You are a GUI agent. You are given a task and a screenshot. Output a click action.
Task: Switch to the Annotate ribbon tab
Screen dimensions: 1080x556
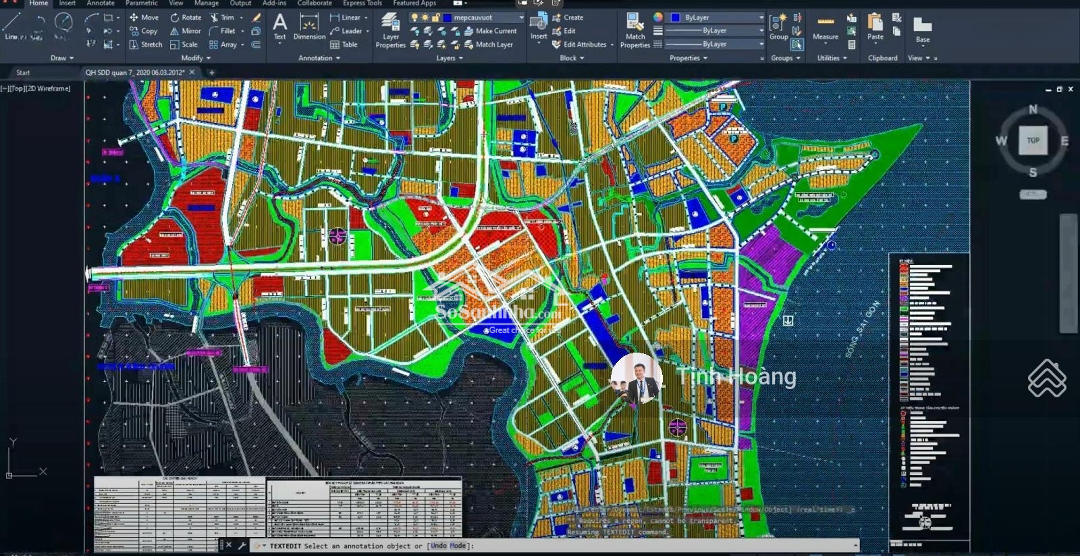[101, 4]
